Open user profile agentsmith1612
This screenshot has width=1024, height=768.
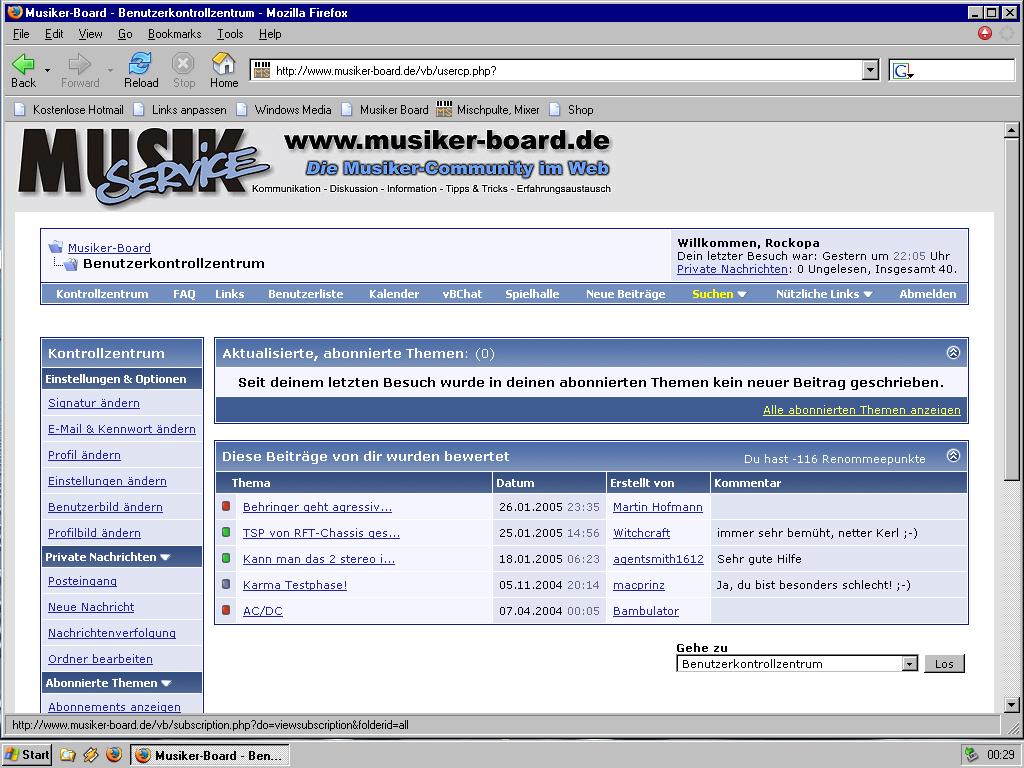(658, 559)
